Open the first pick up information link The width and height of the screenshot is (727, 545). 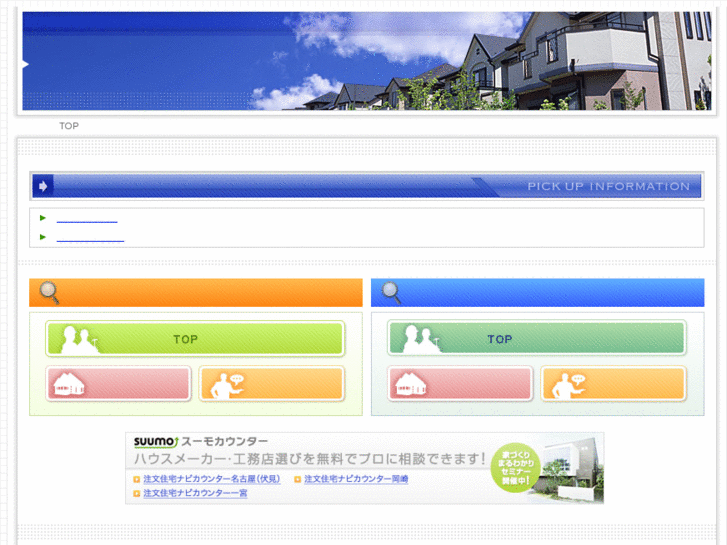[87, 219]
